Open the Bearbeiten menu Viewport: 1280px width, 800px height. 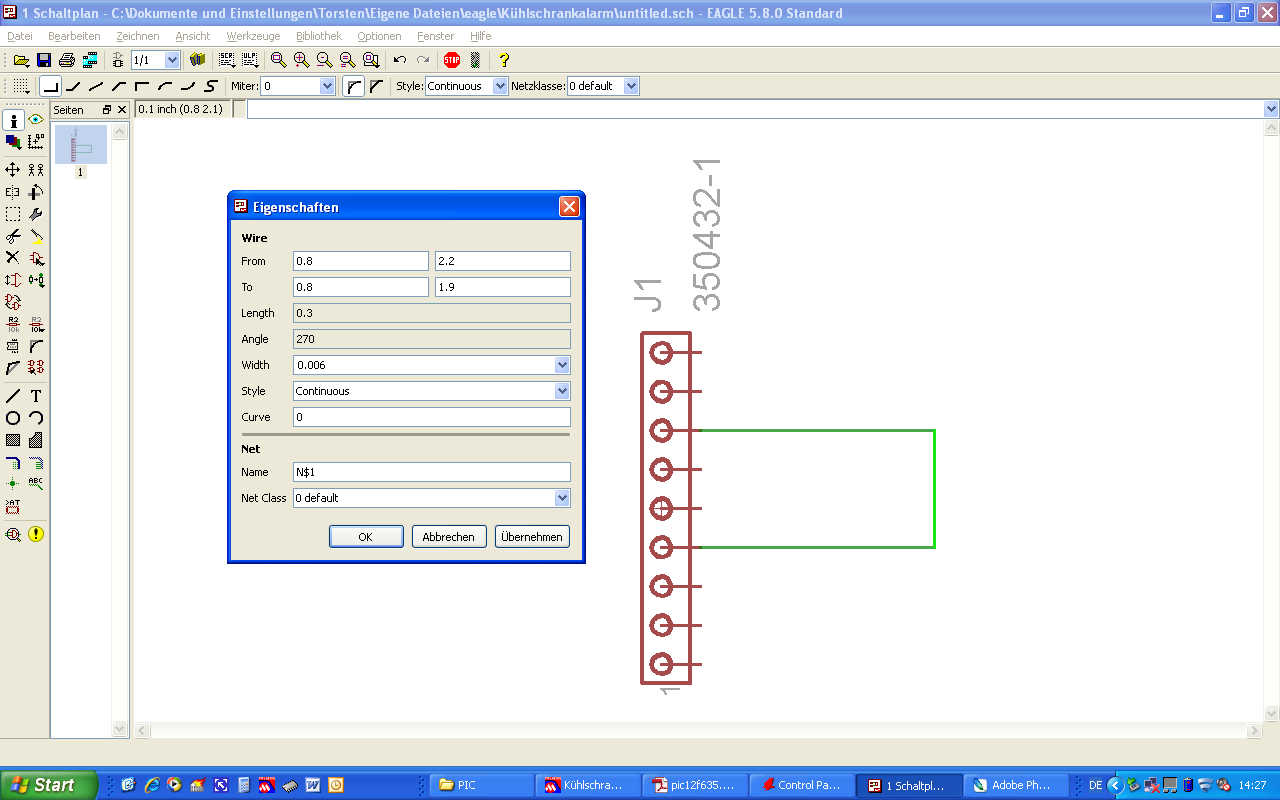coord(74,36)
